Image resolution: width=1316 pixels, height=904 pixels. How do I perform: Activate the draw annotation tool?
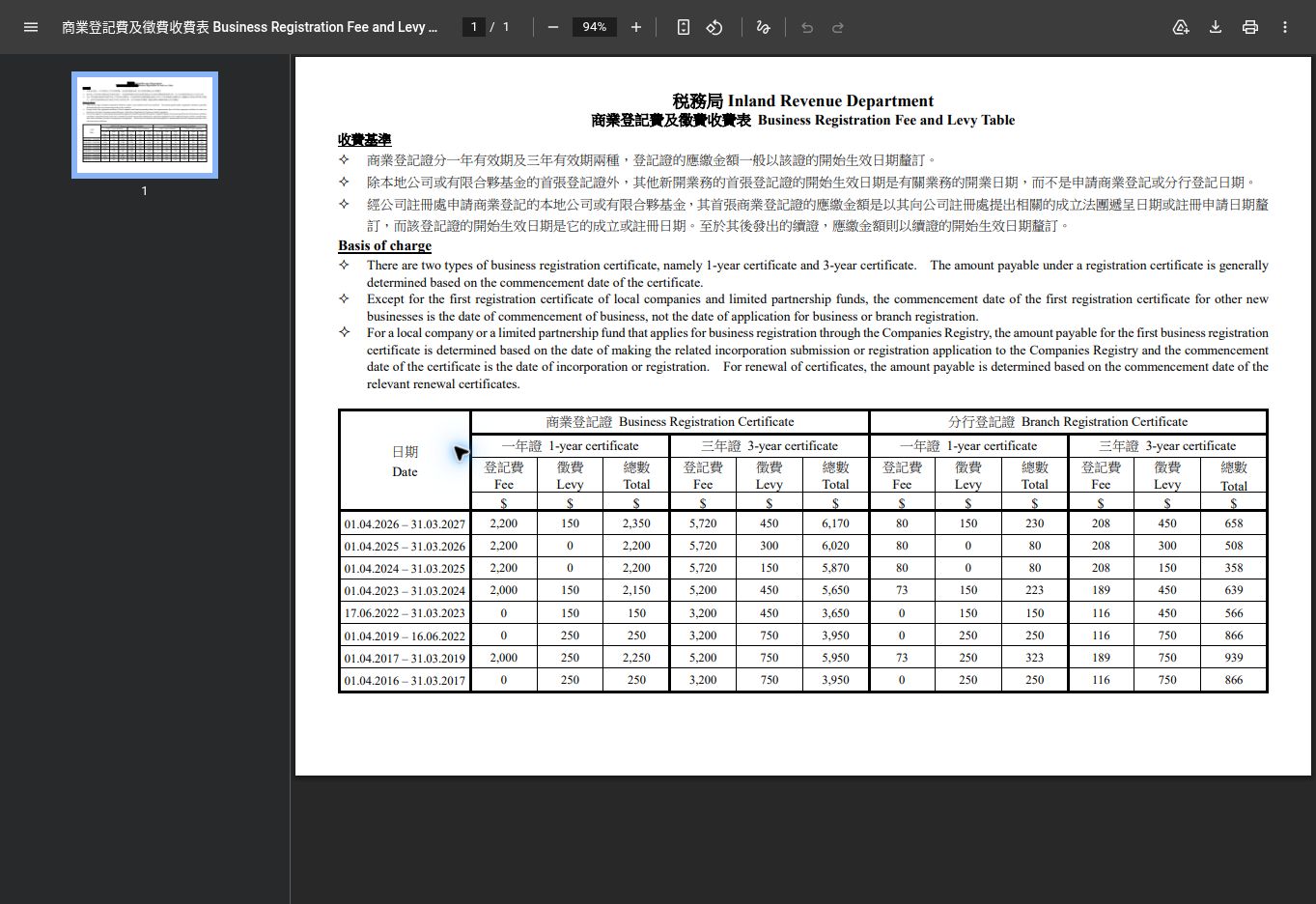[x=763, y=27]
